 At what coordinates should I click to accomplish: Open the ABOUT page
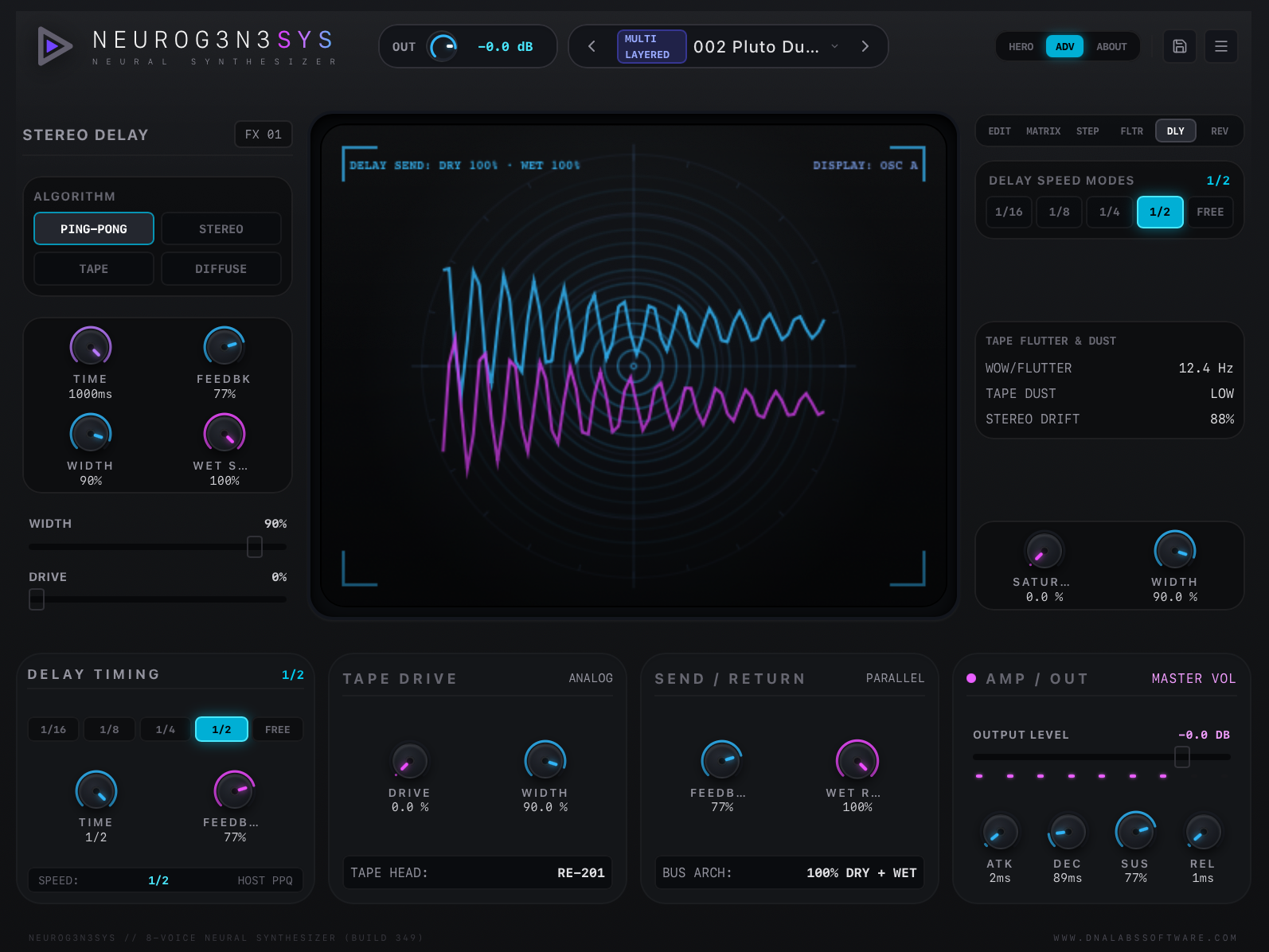1111,47
